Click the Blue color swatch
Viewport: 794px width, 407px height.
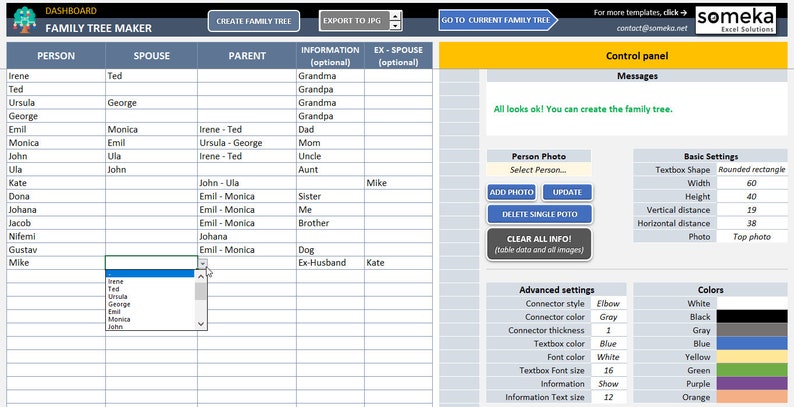click(751, 344)
